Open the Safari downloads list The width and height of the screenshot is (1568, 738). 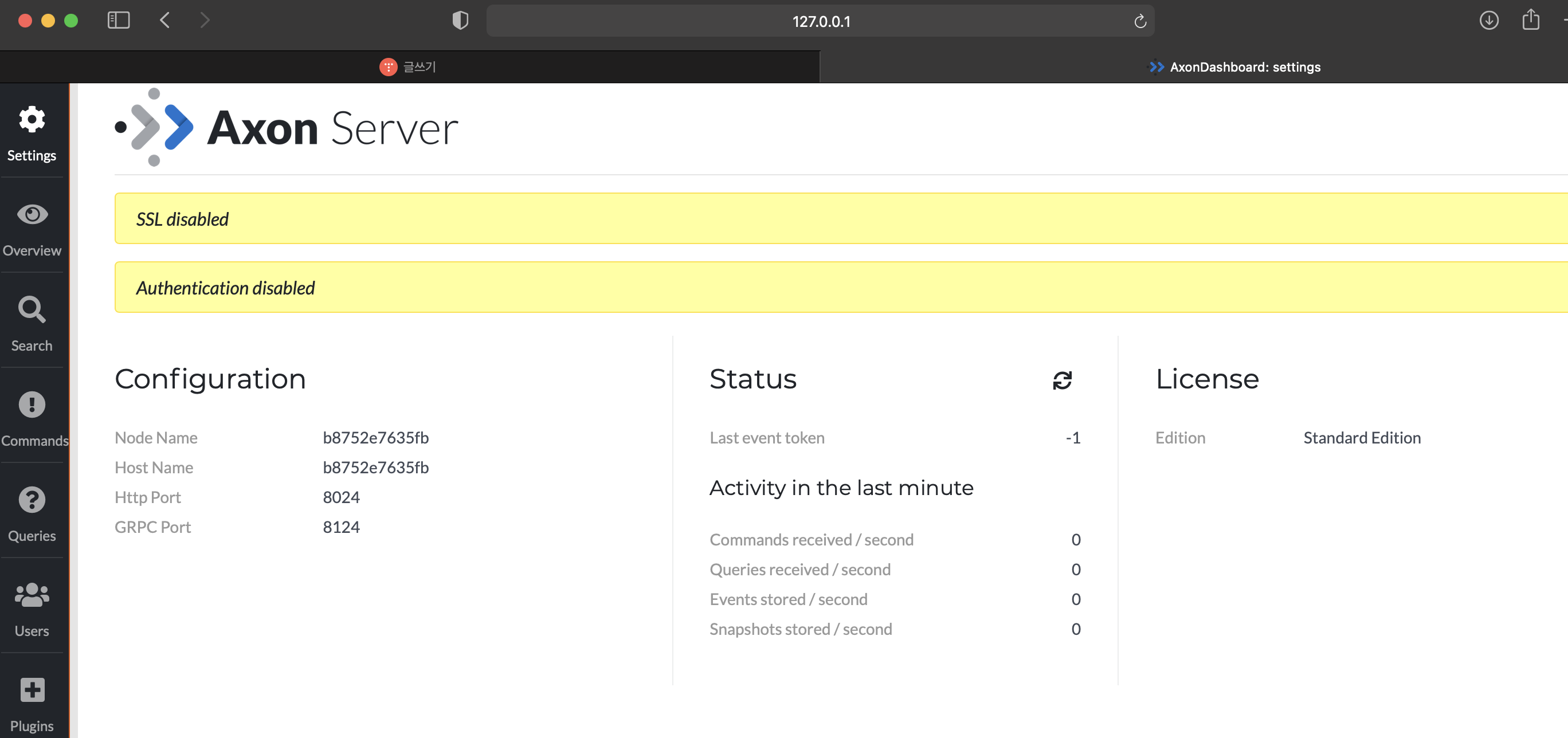(1489, 21)
